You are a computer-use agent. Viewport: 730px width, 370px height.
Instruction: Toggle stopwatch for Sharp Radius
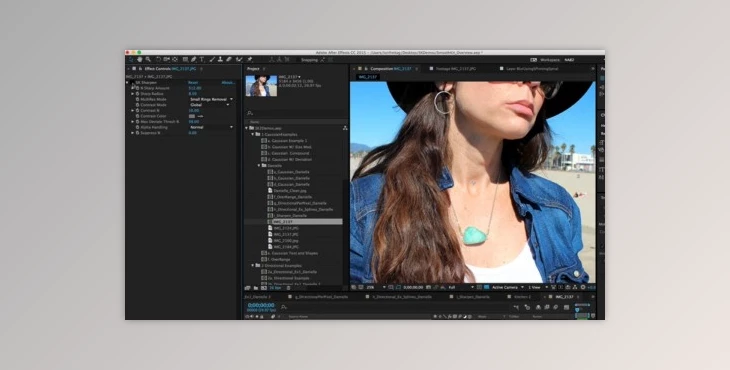(137, 94)
